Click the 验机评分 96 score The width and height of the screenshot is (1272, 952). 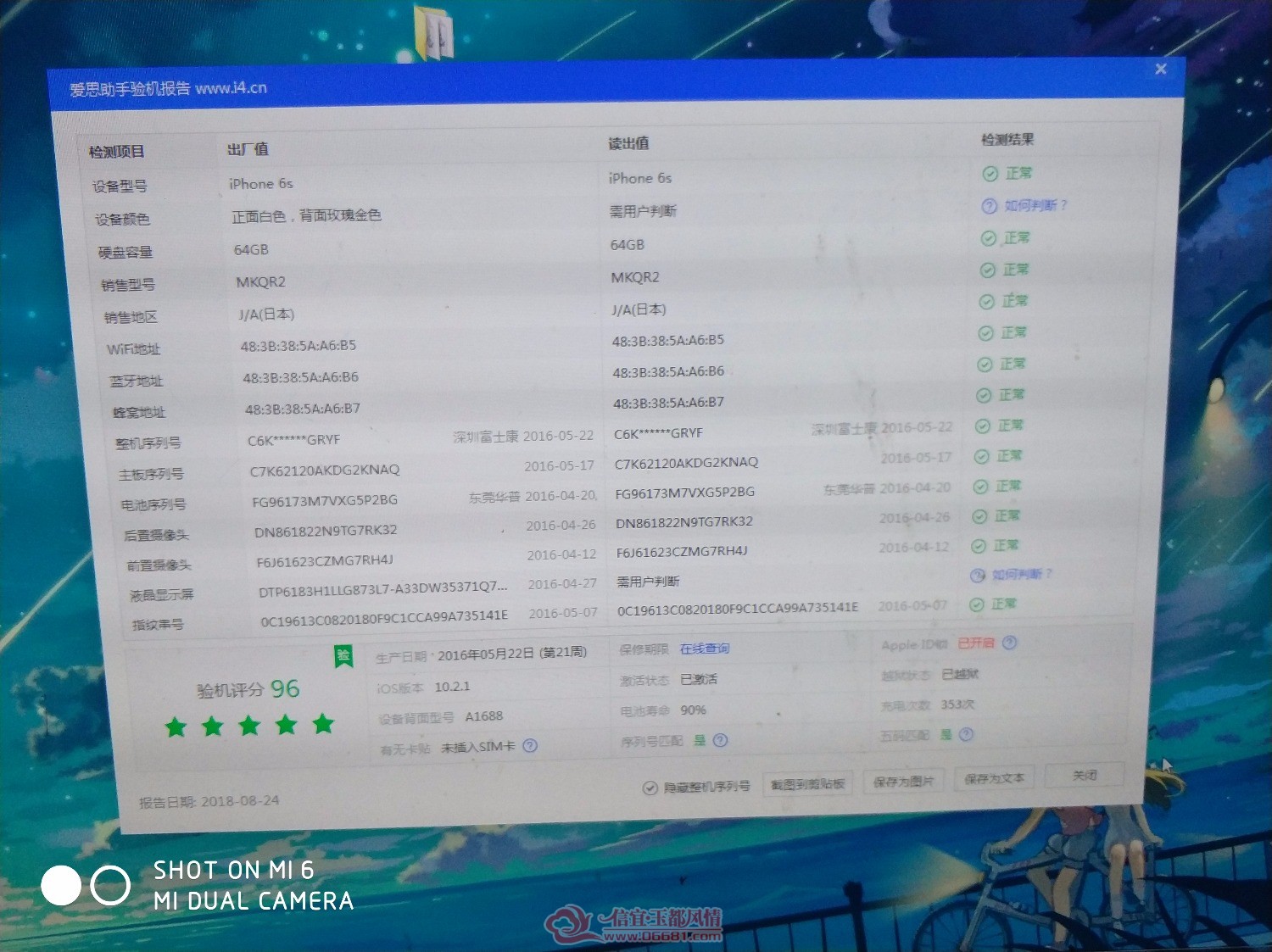pyautogui.click(x=248, y=689)
